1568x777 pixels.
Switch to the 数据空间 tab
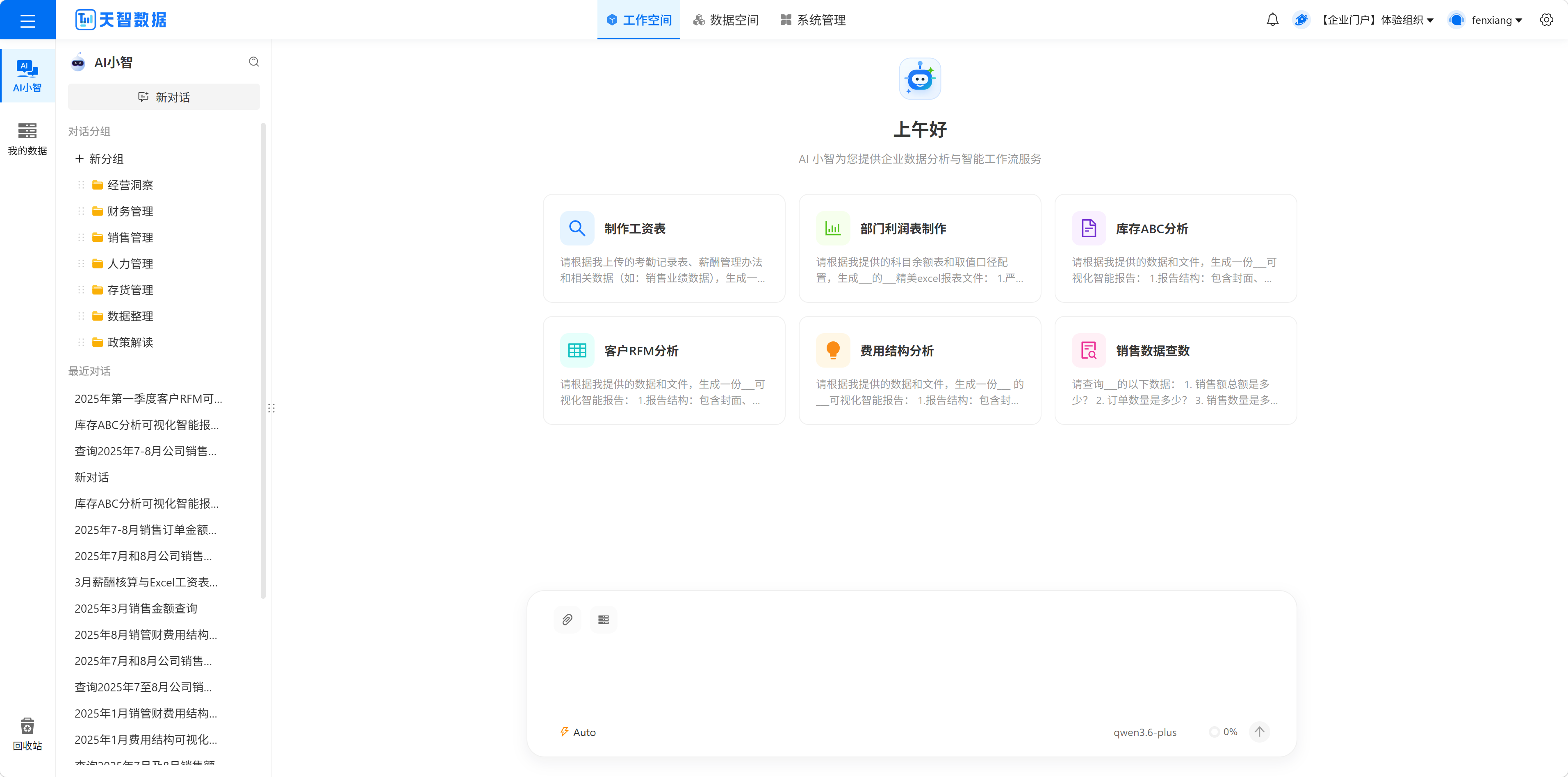point(725,20)
